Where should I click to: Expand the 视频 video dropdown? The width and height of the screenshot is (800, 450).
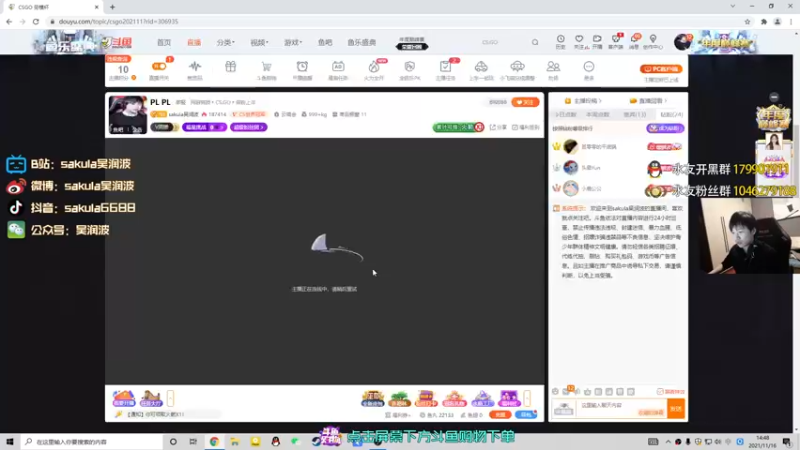pyautogui.click(x=259, y=42)
